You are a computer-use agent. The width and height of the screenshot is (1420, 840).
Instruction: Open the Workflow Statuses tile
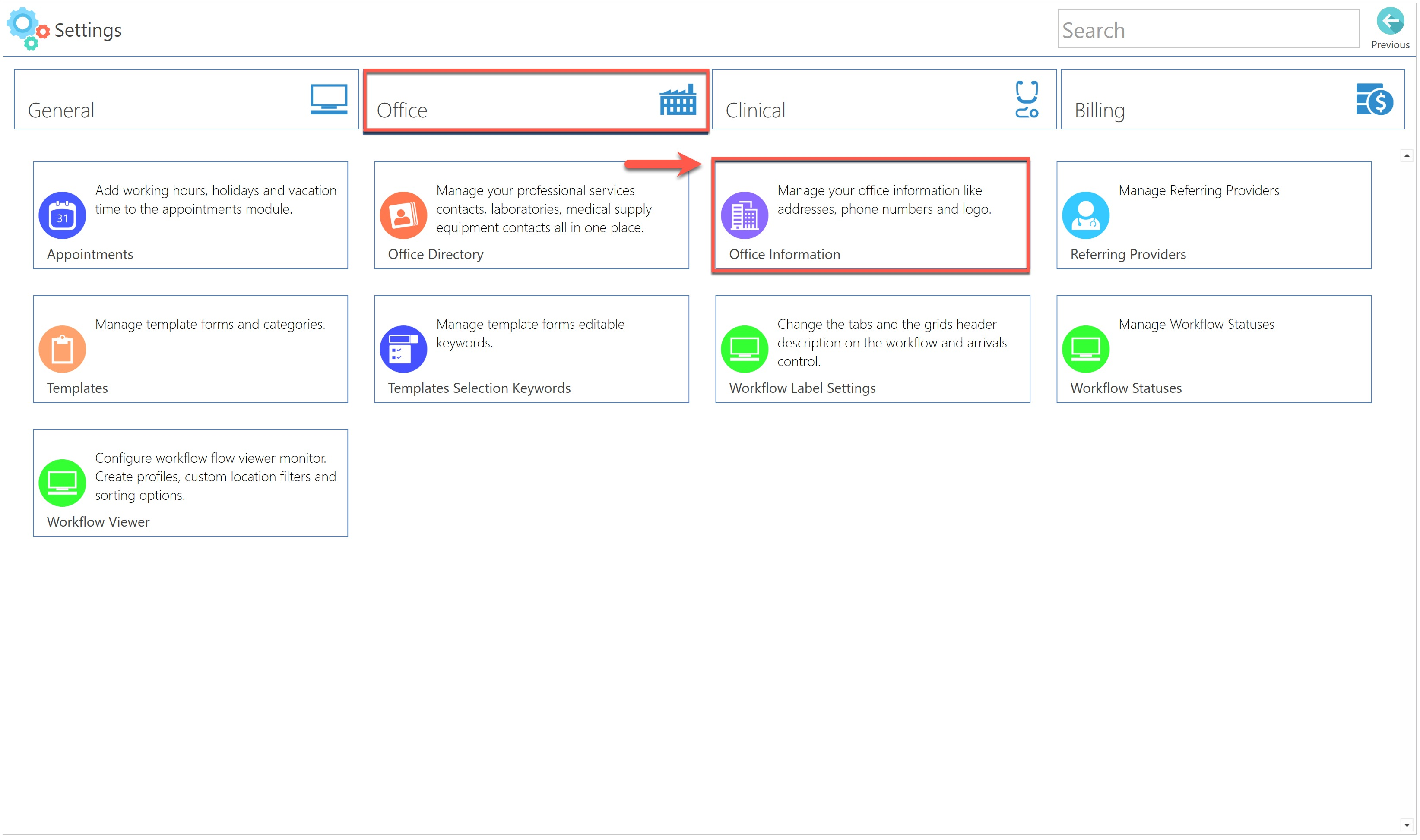pyautogui.click(x=1213, y=349)
